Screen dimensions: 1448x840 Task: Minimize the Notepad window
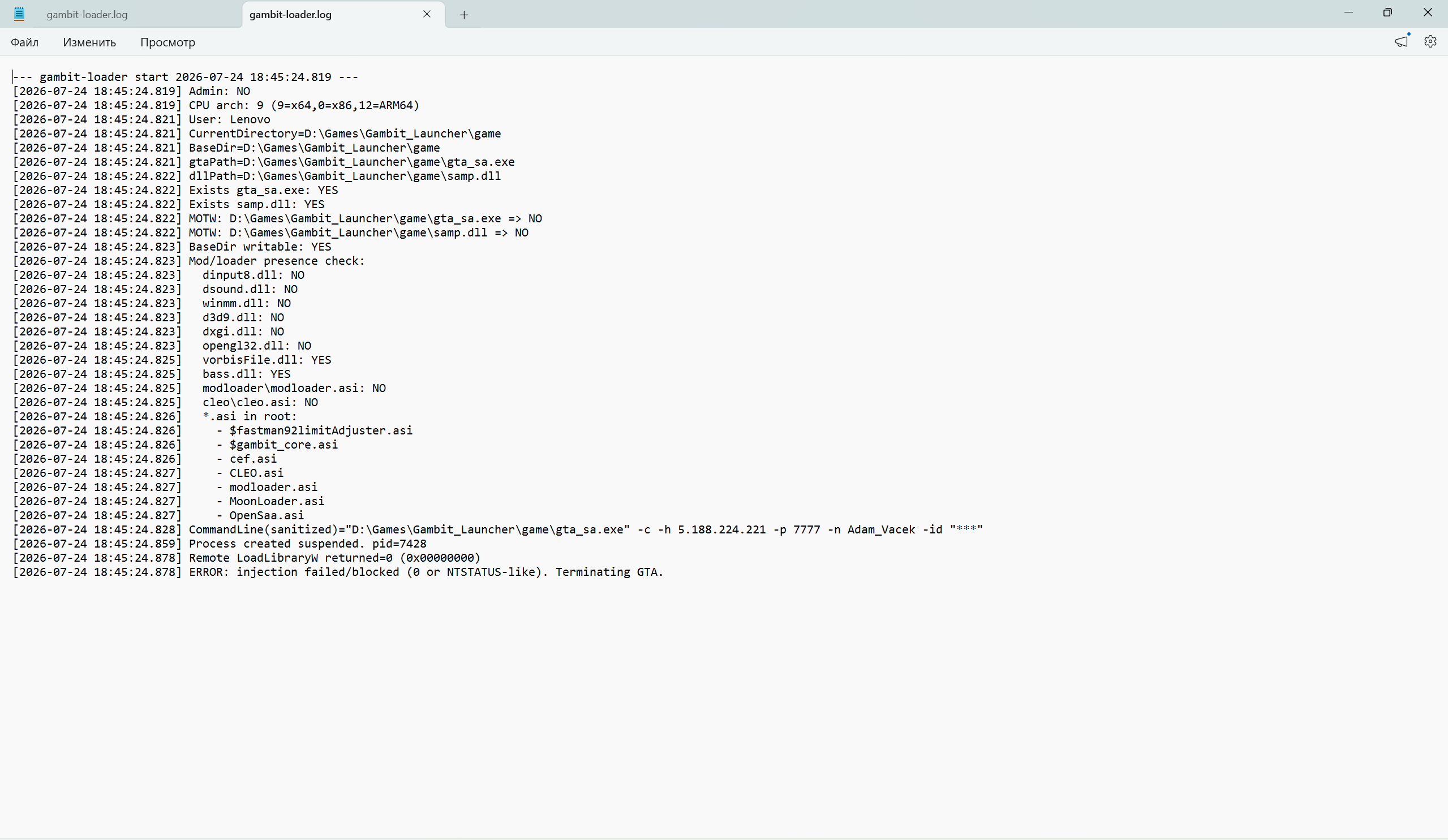click(x=1348, y=12)
